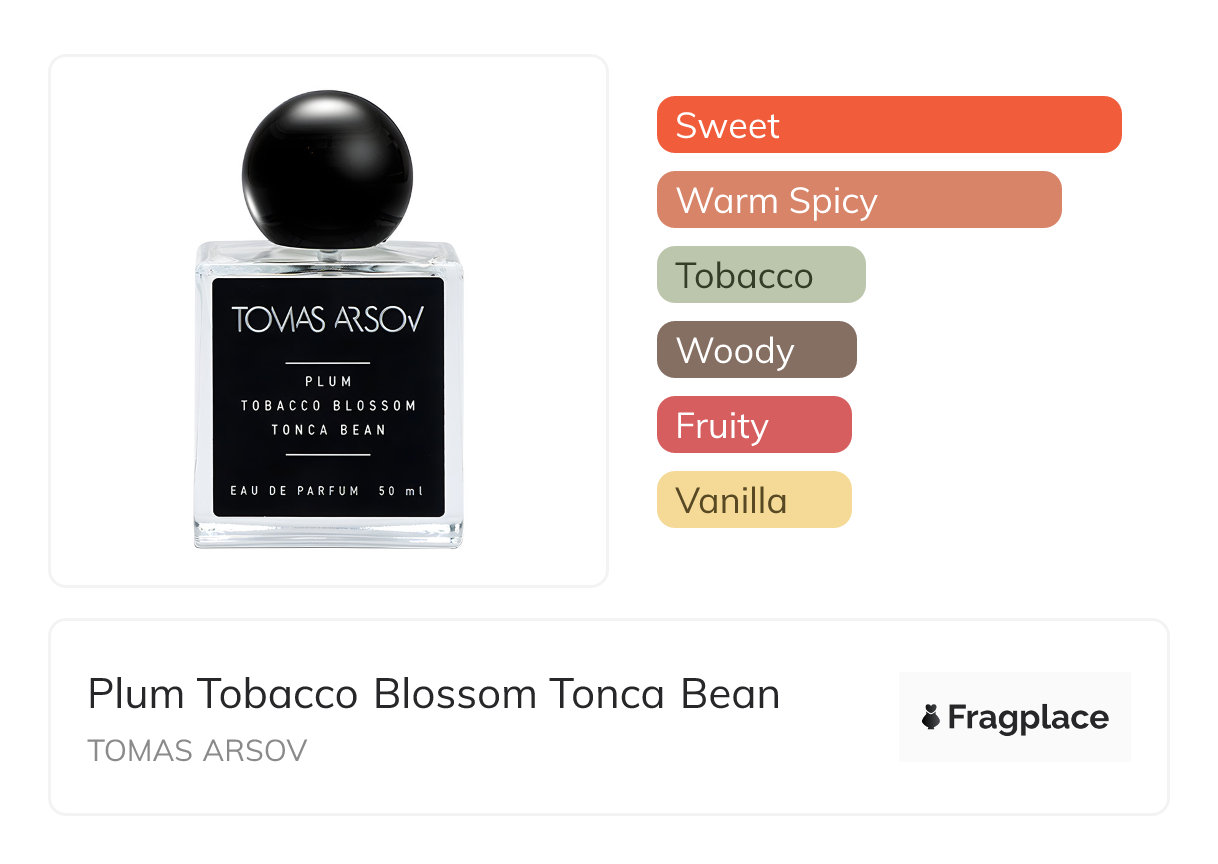Click the spray neck beneath the cap
The height and width of the screenshot is (864, 1218).
[x=327, y=253]
